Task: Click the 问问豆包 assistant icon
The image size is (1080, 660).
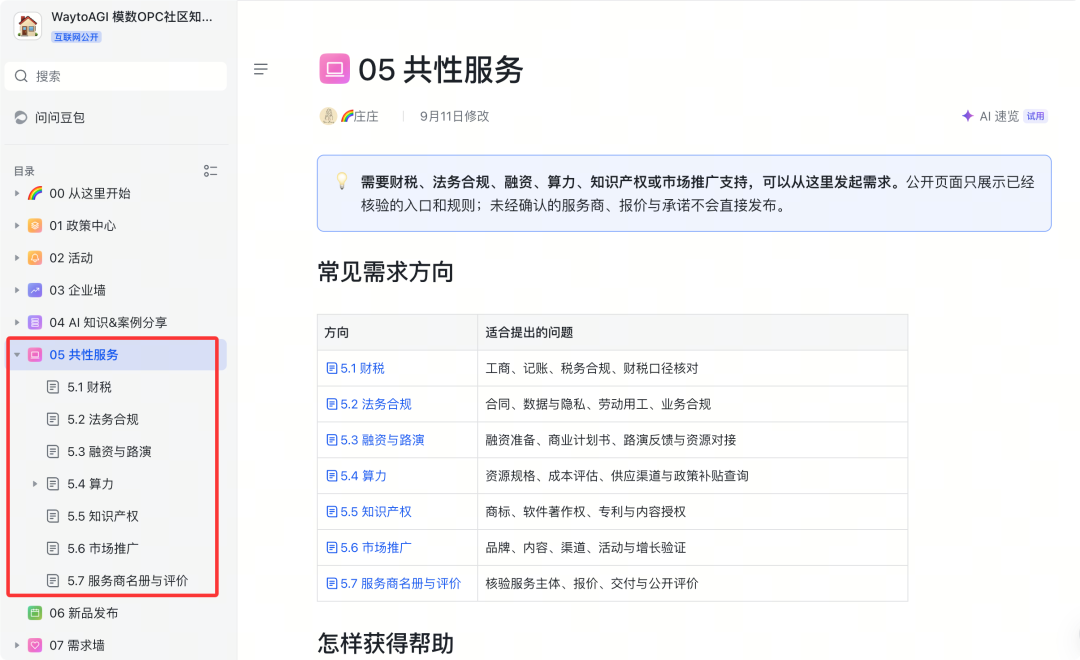Action: 21,118
